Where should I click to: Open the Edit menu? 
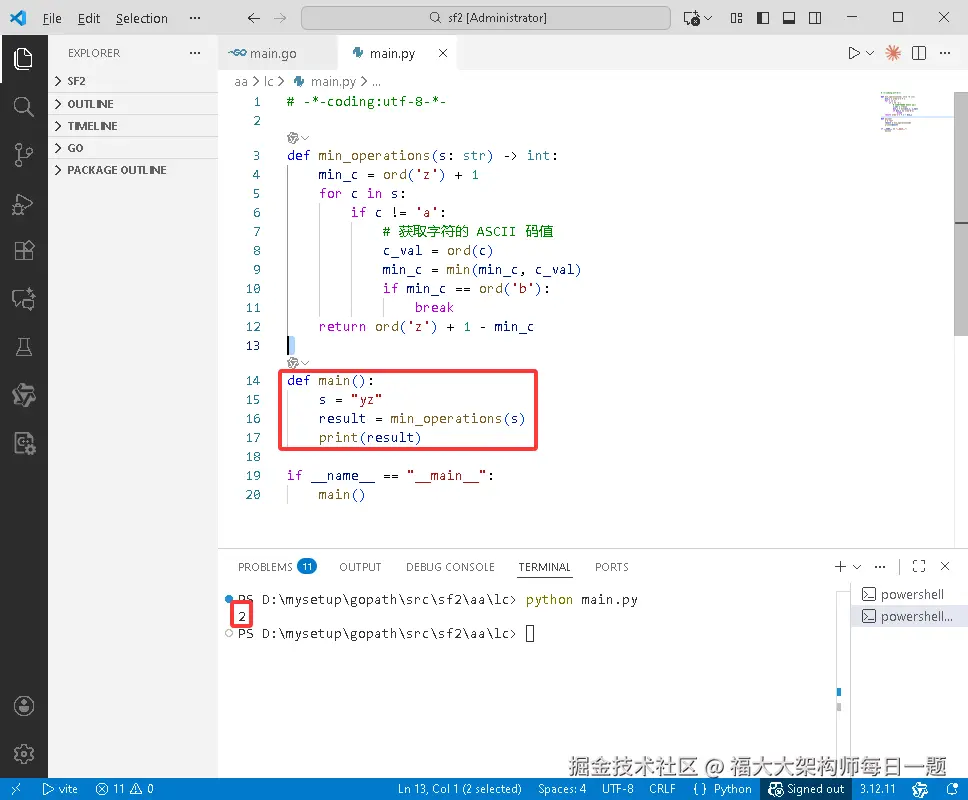(x=89, y=19)
